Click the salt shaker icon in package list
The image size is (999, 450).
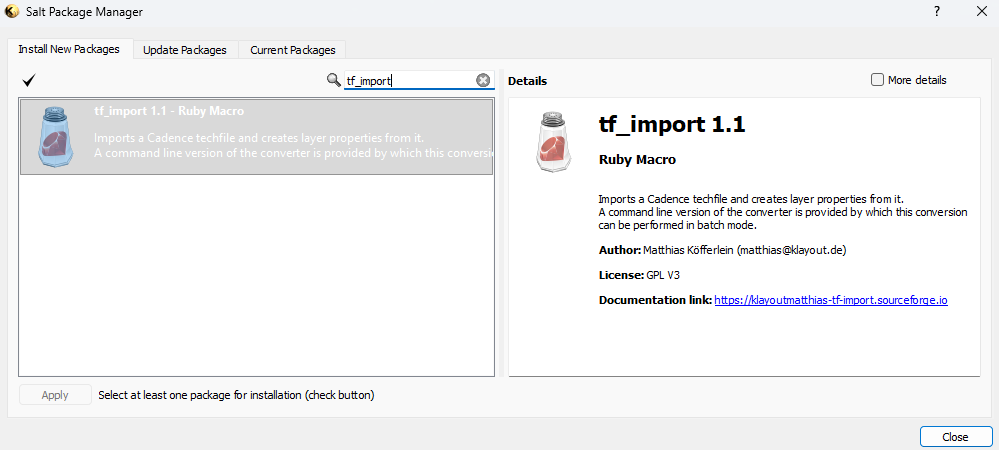point(55,135)
